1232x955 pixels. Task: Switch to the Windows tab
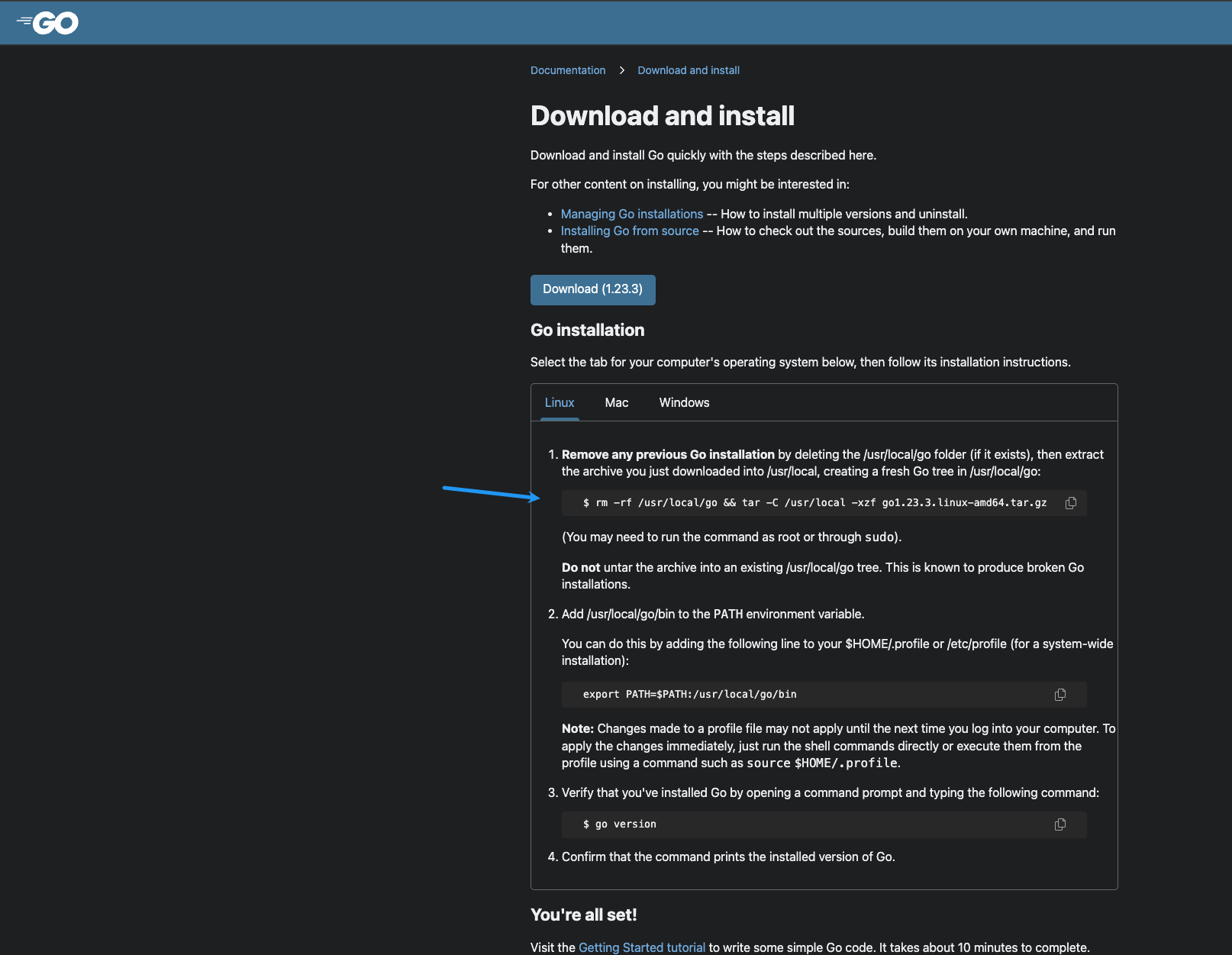tap(684, 402)
